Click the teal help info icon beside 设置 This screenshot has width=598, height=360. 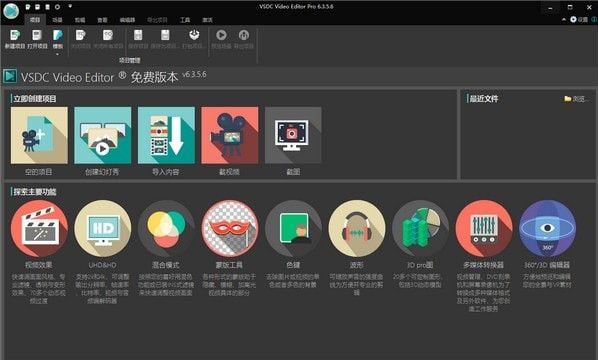594,19
